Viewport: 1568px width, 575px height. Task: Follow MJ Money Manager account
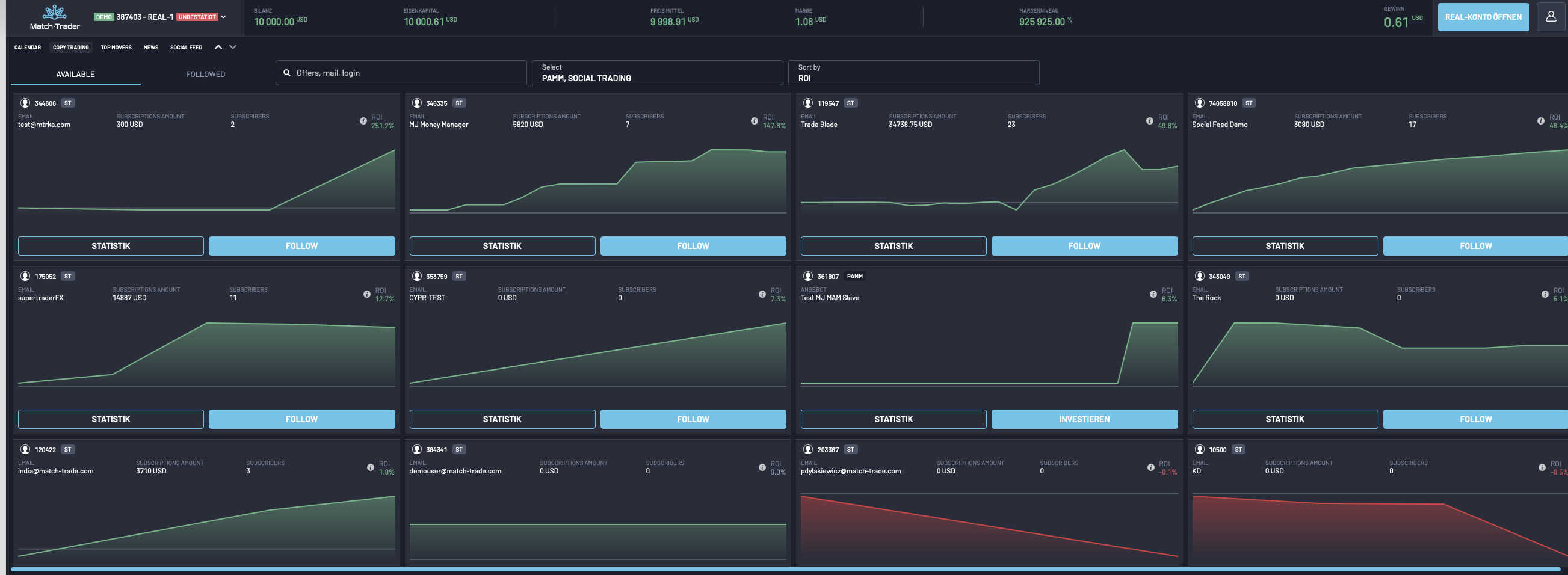coord(693,246)
